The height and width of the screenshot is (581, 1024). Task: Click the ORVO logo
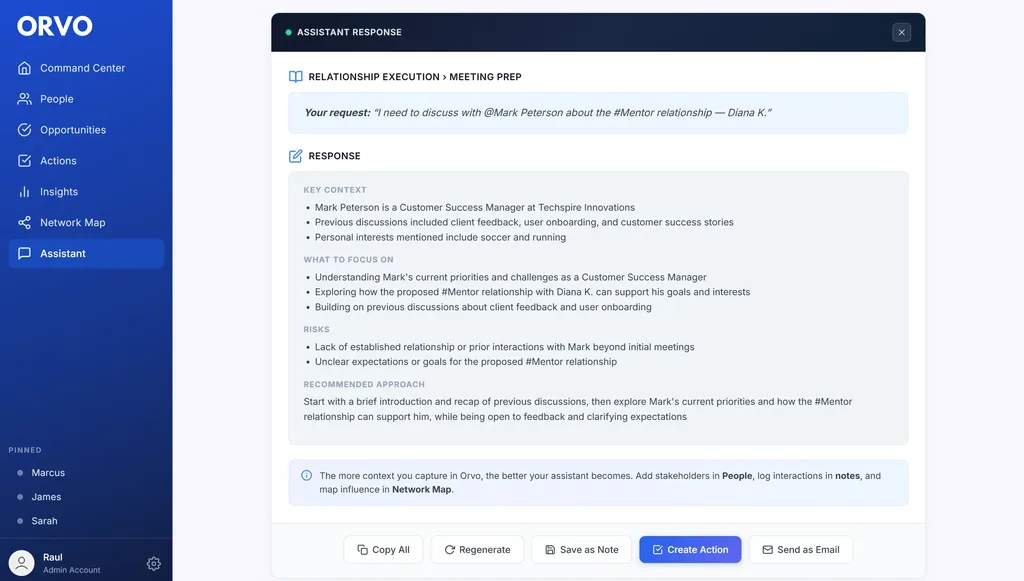55,26
